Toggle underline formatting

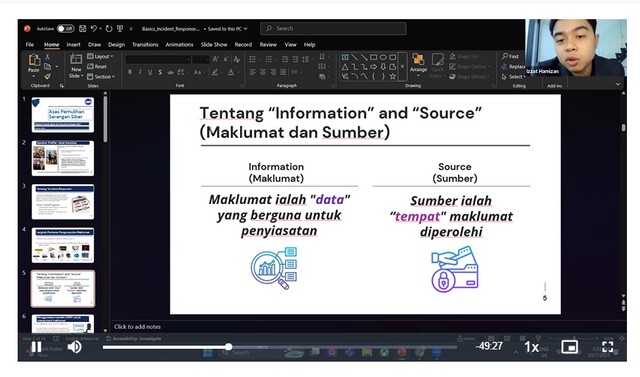click(x=150, y=72)
